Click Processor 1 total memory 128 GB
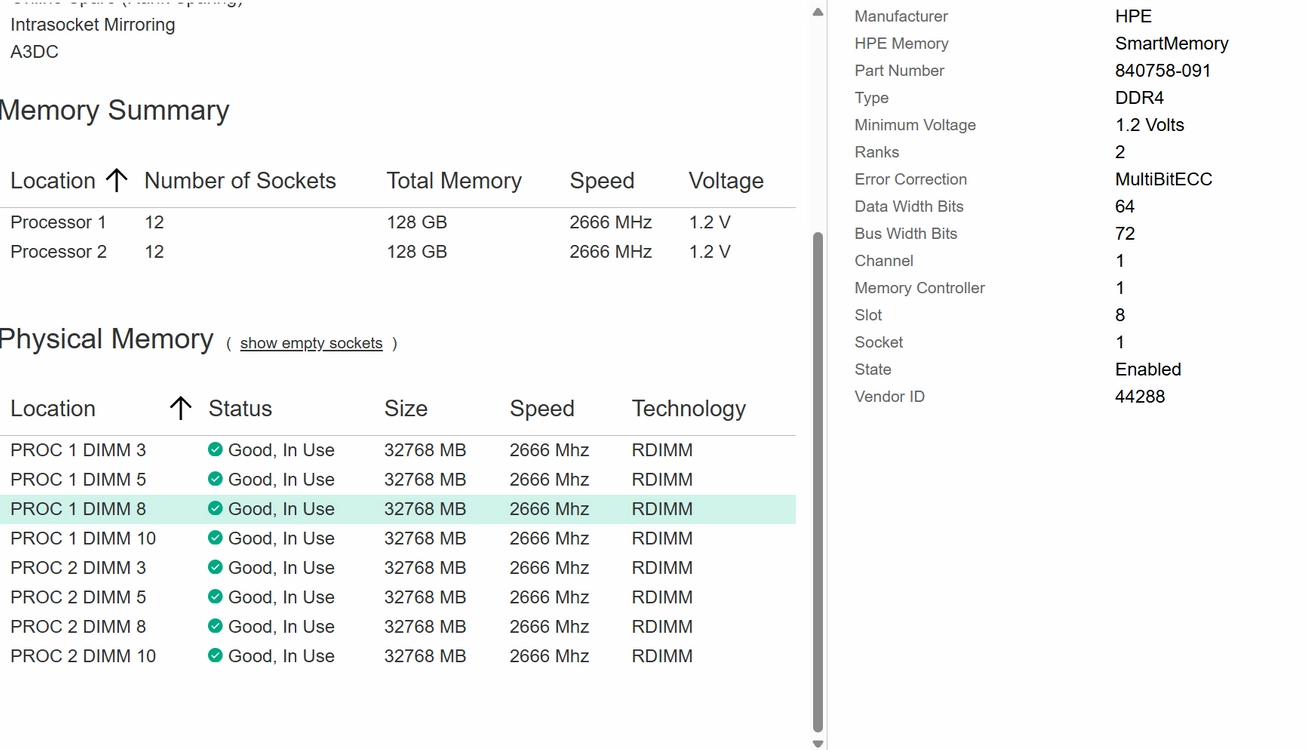The width and height of the screenshot is (1307, 750). coord(417,222)
